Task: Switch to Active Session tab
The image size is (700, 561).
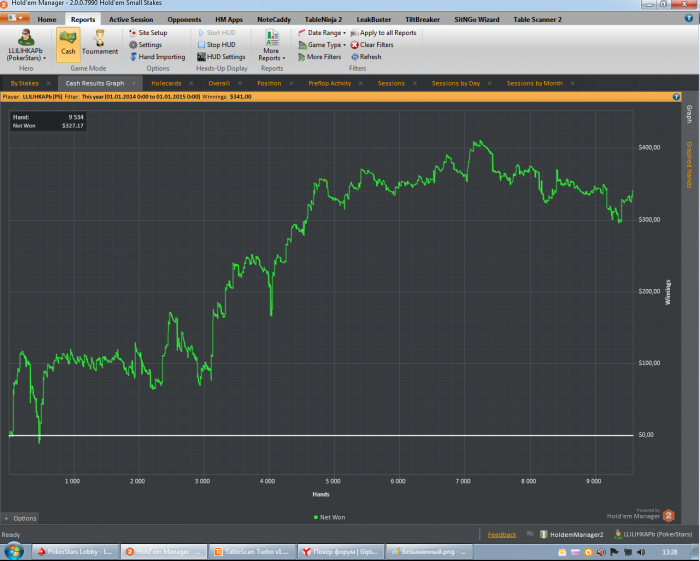Action: (x=131, y=19)
